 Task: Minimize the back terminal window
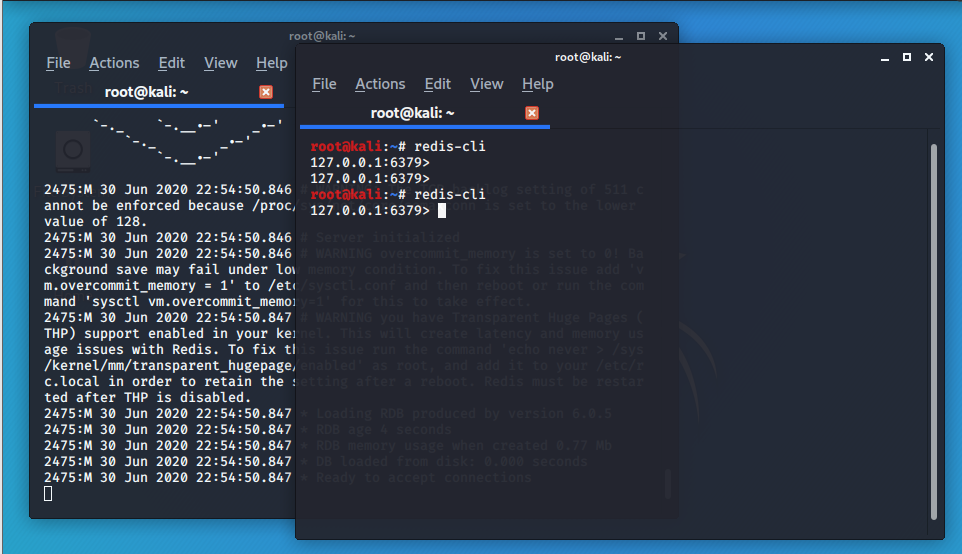tap(619, 37)
